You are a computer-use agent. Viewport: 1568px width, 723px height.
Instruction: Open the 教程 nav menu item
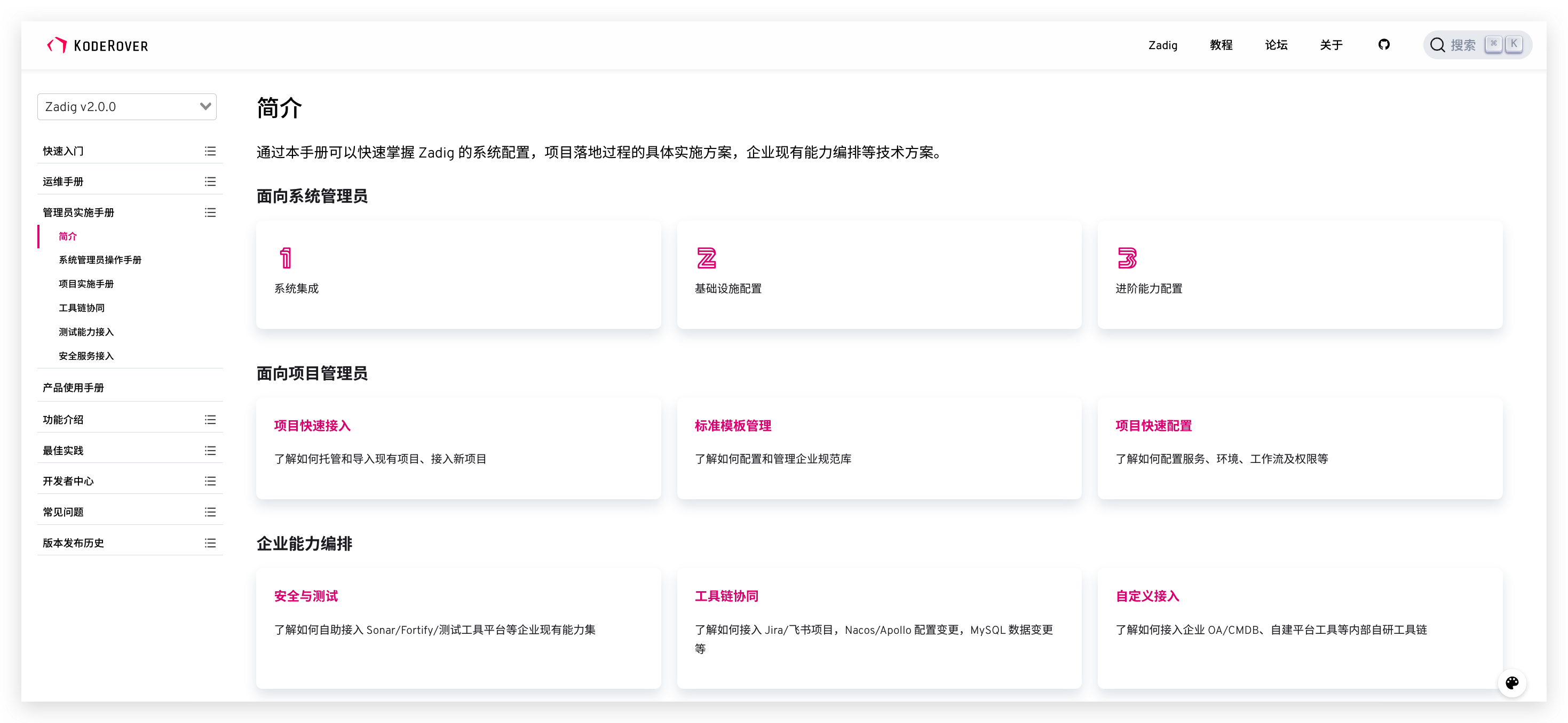(1221, 45)
